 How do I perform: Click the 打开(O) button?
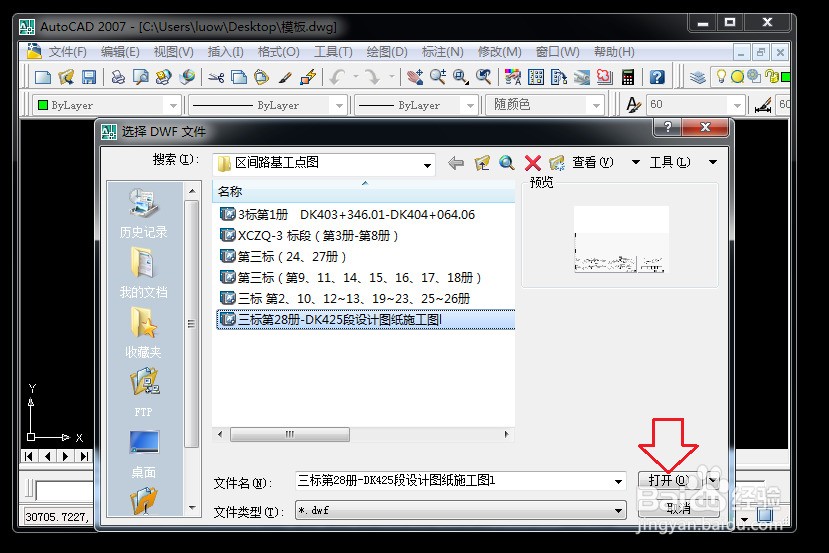[x=669, y=481]
